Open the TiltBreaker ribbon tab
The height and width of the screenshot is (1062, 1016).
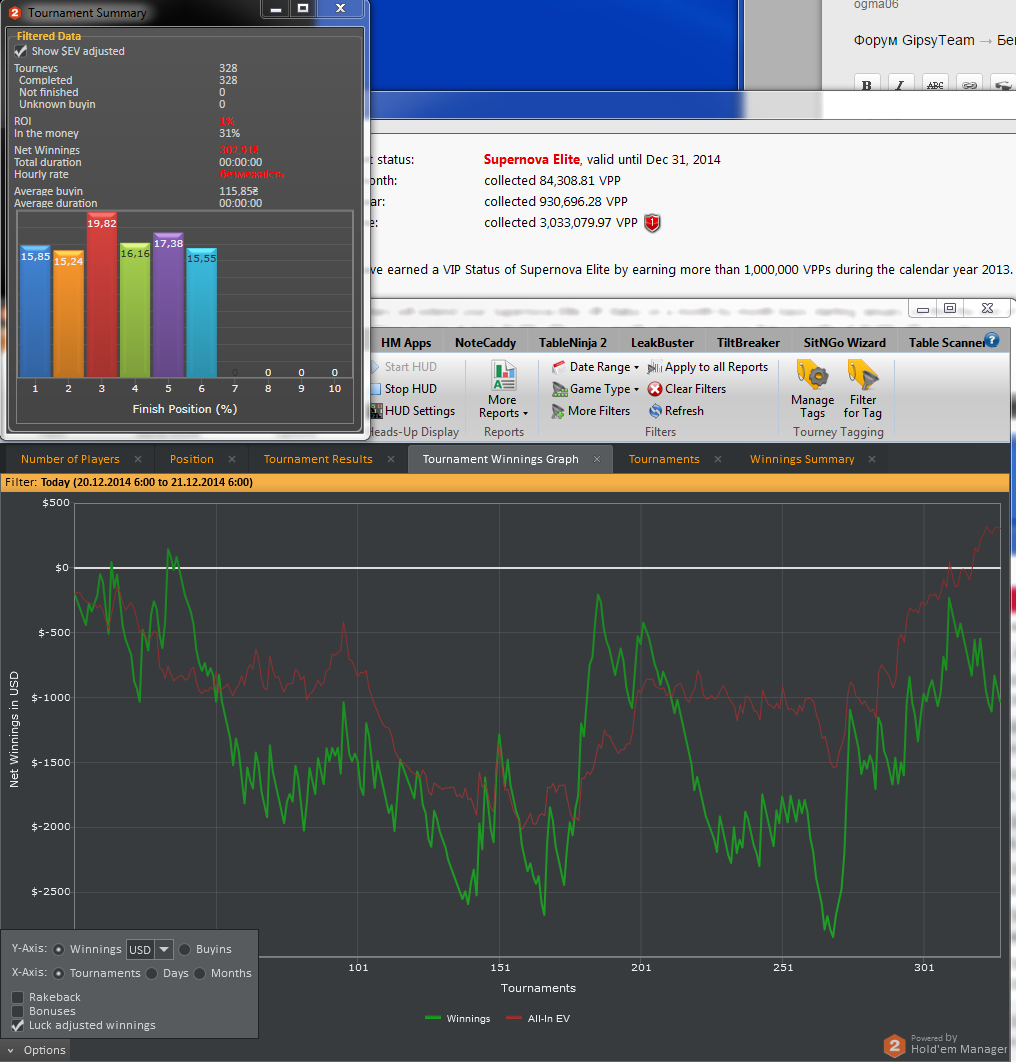coord(748,343)
